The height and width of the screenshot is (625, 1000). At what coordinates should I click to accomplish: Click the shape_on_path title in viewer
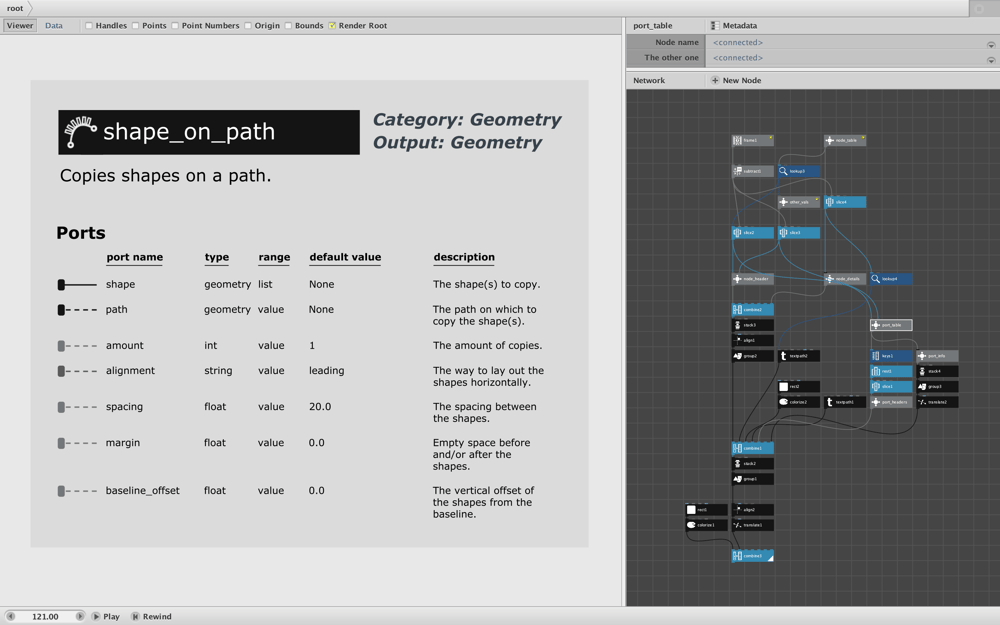coord(189,132)
